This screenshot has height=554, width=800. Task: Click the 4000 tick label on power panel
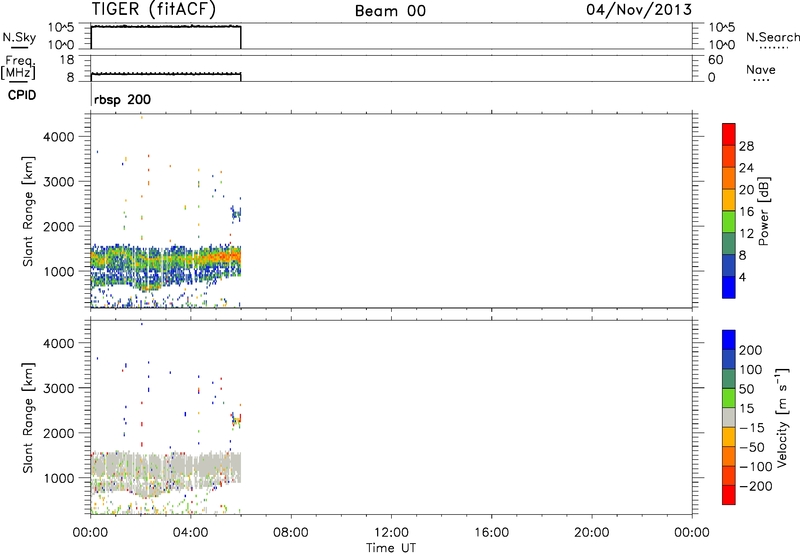(x=59, y=137)
